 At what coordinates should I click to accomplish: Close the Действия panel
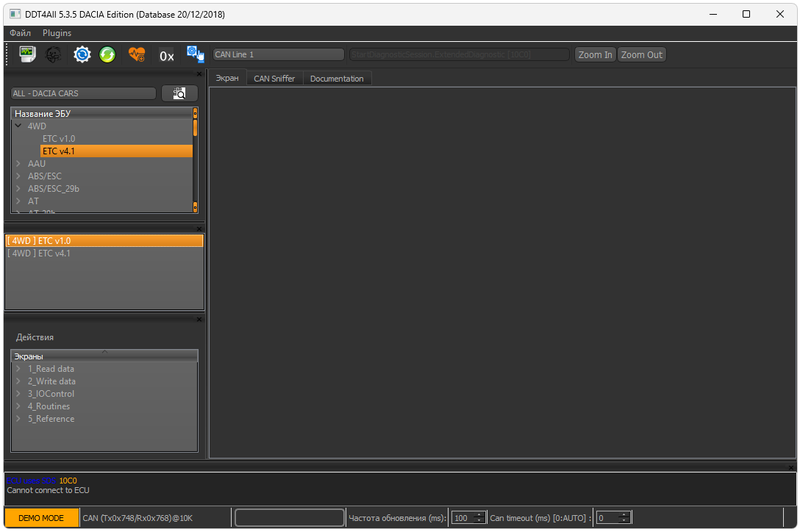(x=199, y=319)
